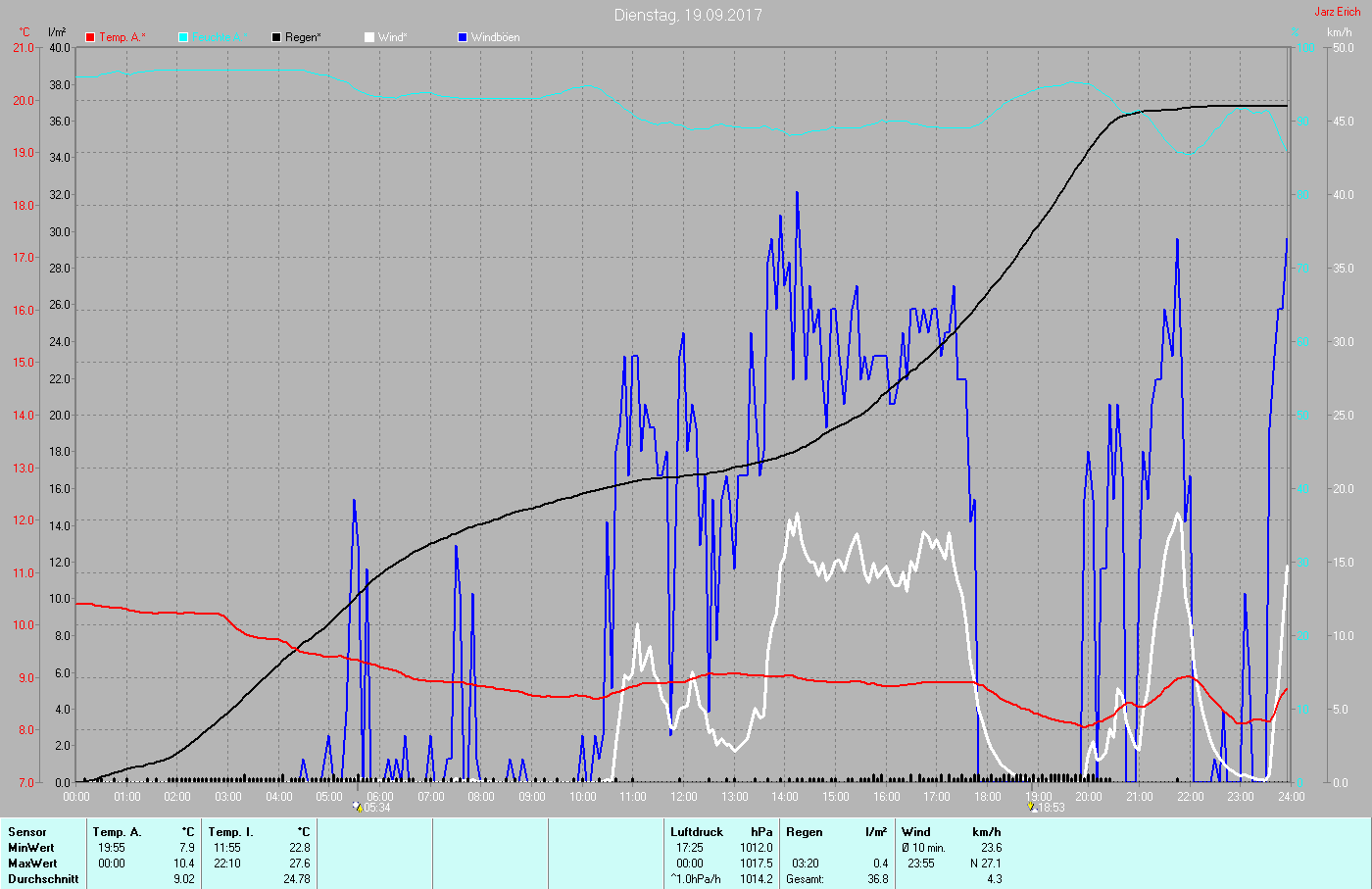Click the pressure value 1014.2

point(756,879)
